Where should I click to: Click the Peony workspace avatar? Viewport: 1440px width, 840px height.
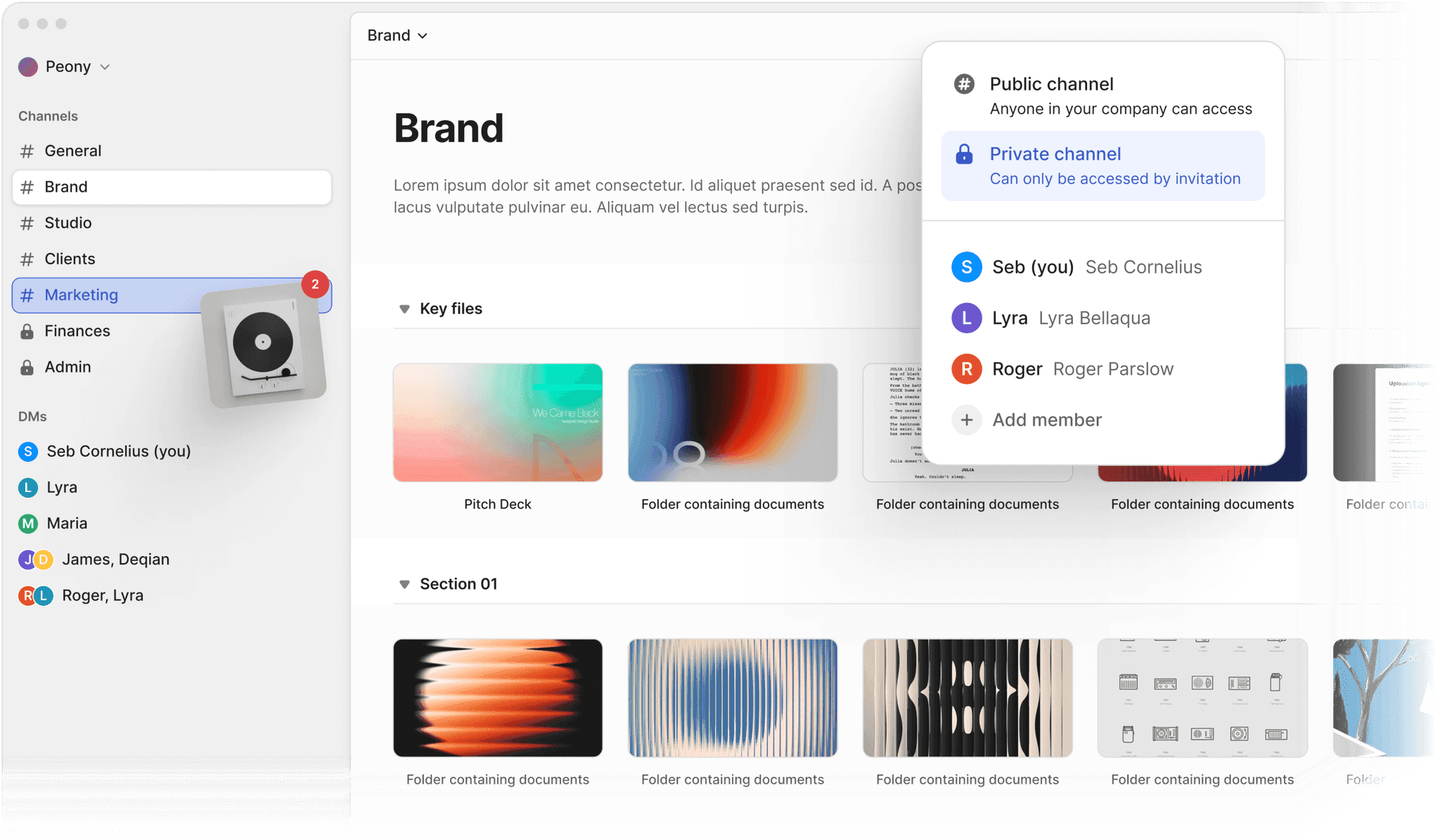click(x=28, y=66)
